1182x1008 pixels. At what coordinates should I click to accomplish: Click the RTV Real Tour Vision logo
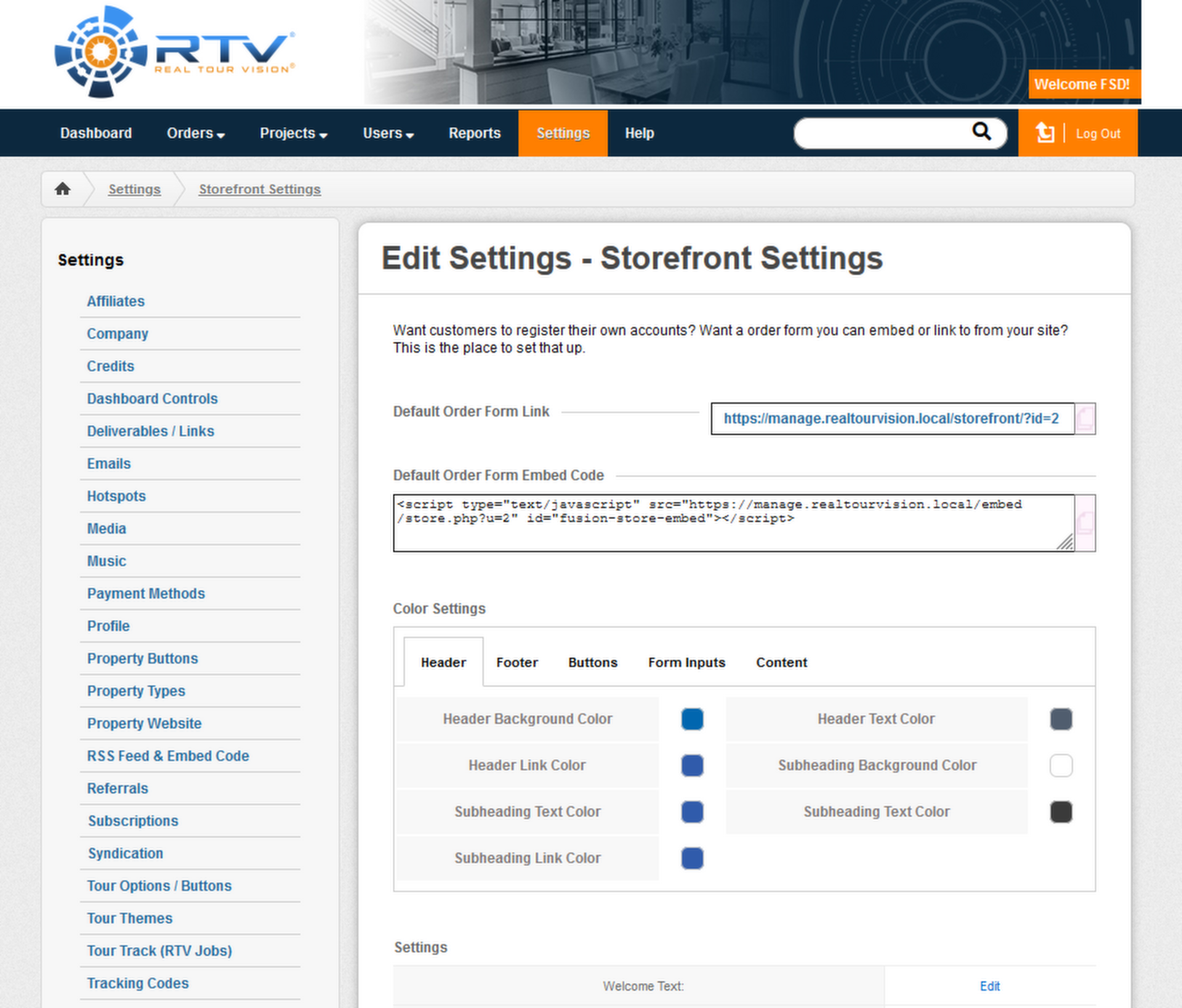(175, 52)
